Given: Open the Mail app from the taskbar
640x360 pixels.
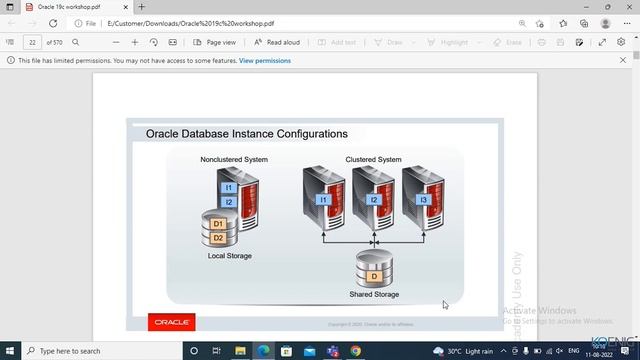Looking at the screenshot, I should coord(309,351).
